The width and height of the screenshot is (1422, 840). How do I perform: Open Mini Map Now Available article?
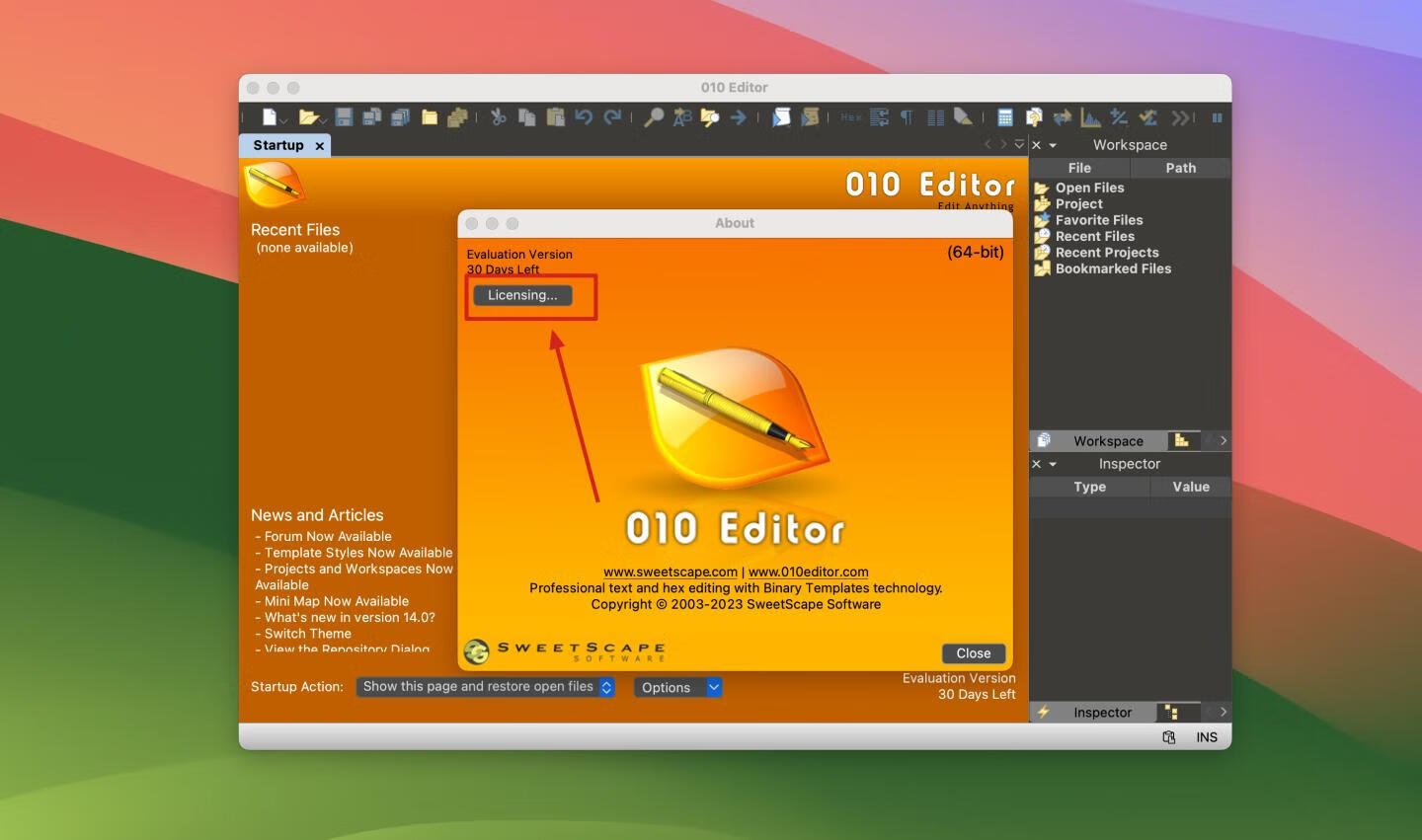click(x=336, y=601)
